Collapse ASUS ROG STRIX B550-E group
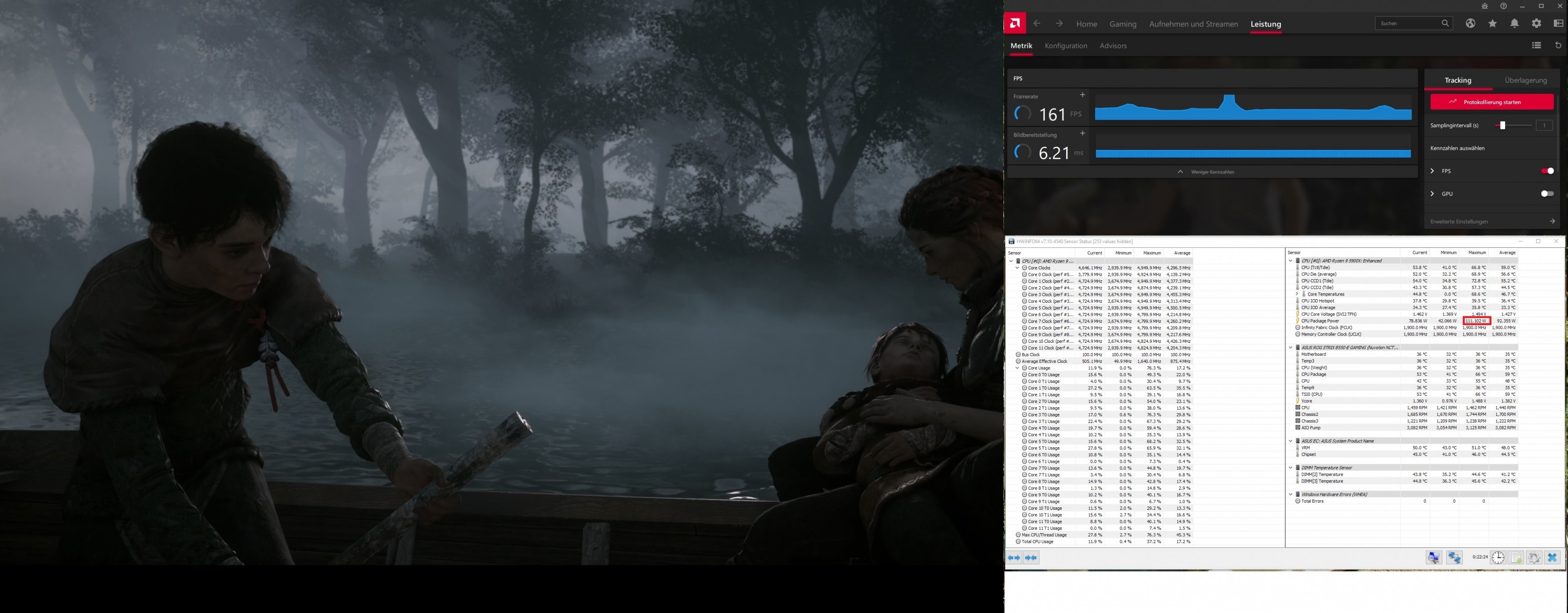 1290,348
